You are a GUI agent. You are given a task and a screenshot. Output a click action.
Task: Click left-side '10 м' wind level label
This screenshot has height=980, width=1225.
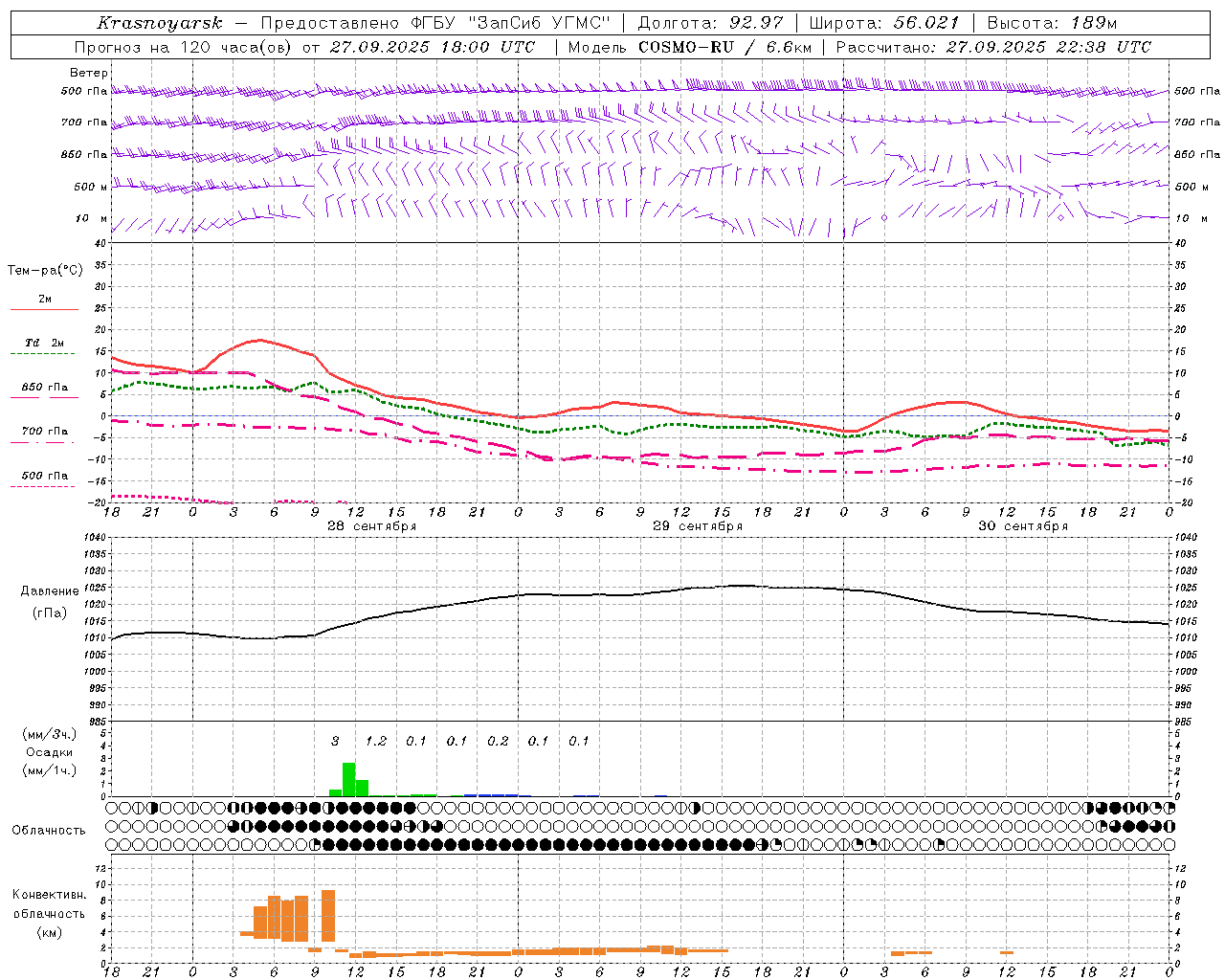[92, 218]
